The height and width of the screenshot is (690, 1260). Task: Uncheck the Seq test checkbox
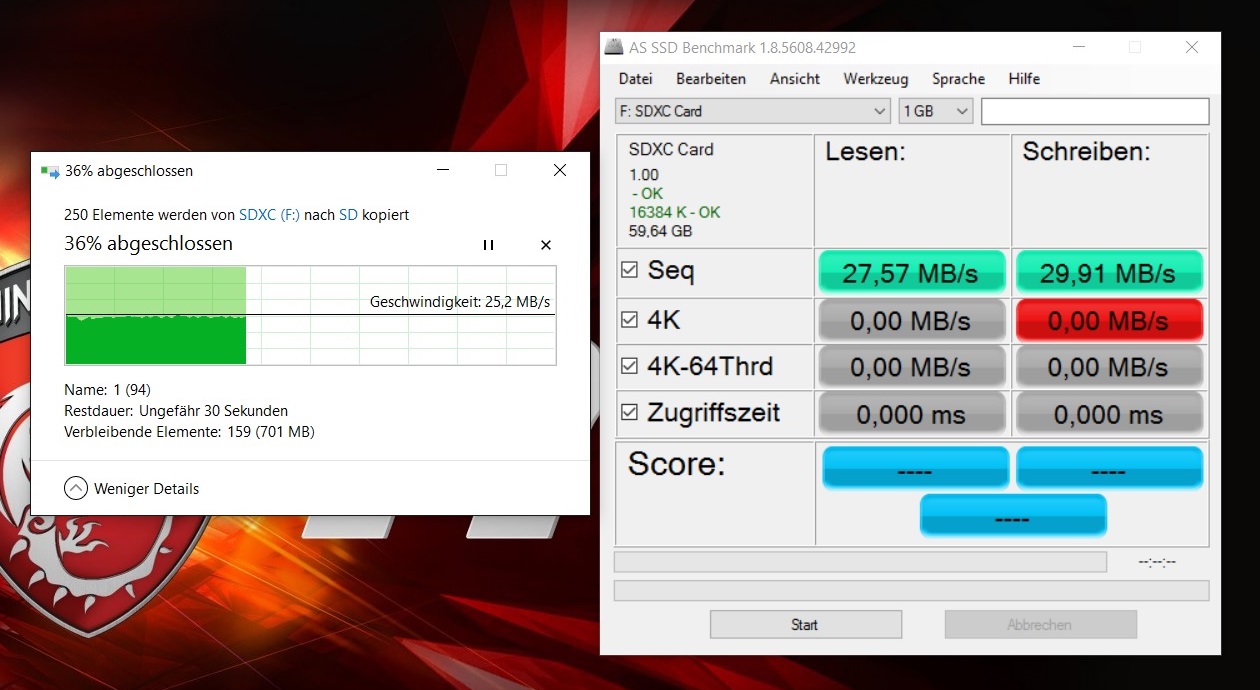tap(629, 270)
